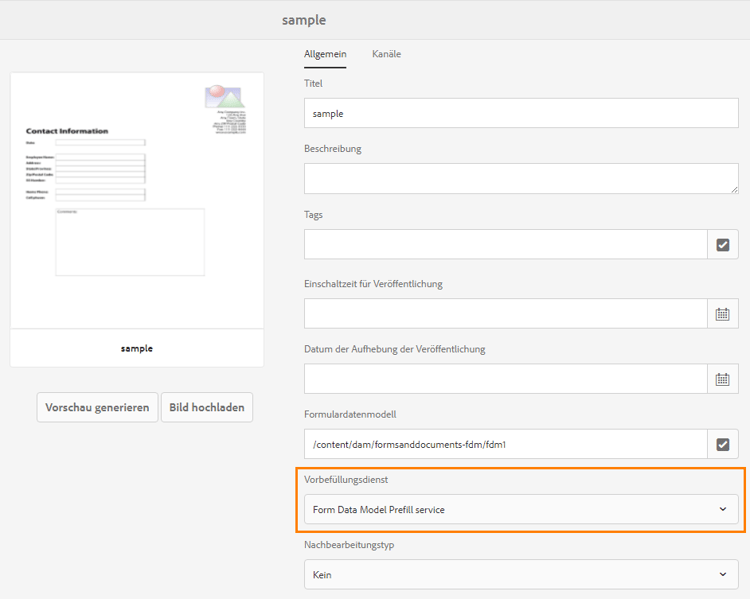Focus the Formulardatenmodell path field
750x599 pixels.
(506, 444)
